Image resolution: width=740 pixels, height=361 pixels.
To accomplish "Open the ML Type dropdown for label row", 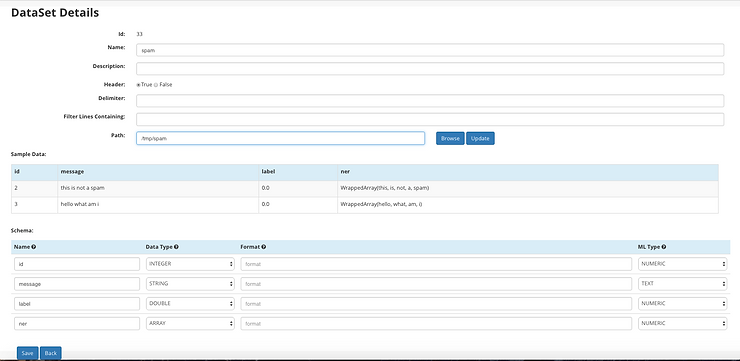I will coord(682,303).
